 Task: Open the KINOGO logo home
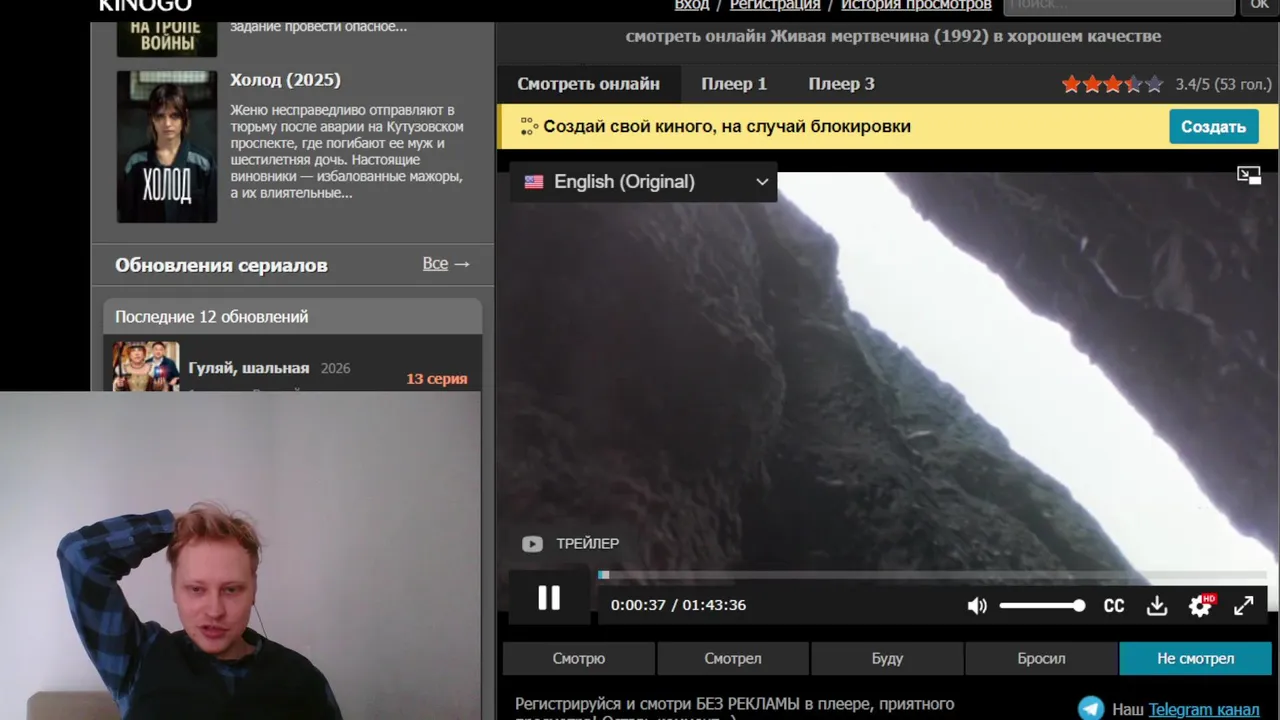point(145,6)
